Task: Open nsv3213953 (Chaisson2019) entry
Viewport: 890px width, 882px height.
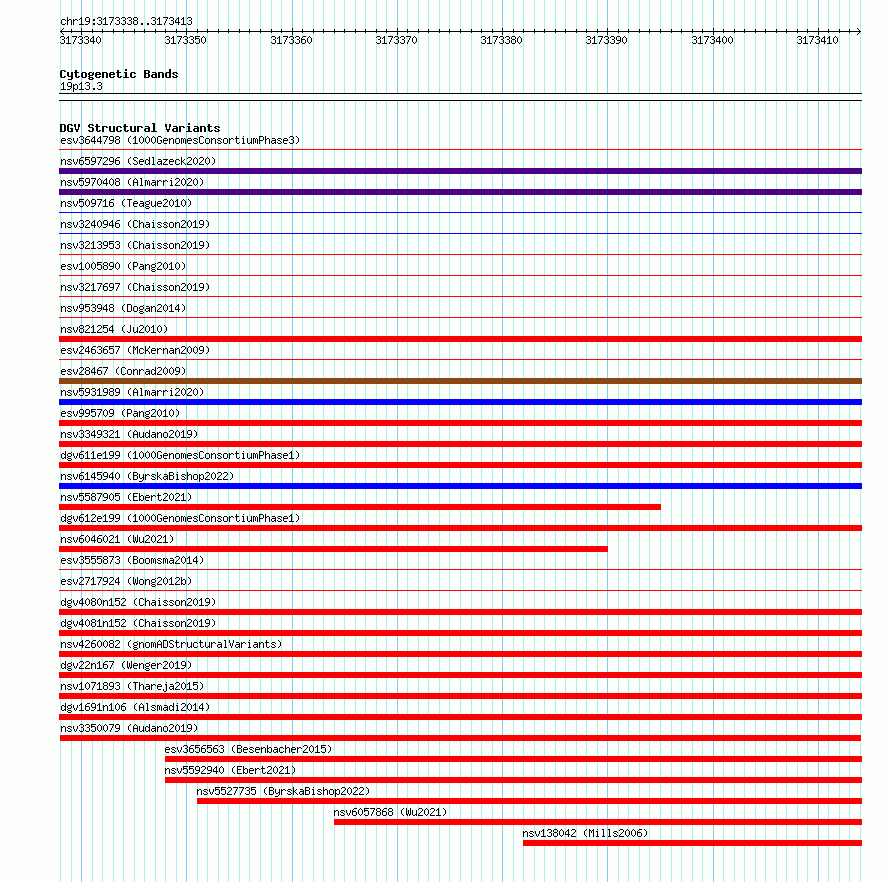Action: (135, 245)
